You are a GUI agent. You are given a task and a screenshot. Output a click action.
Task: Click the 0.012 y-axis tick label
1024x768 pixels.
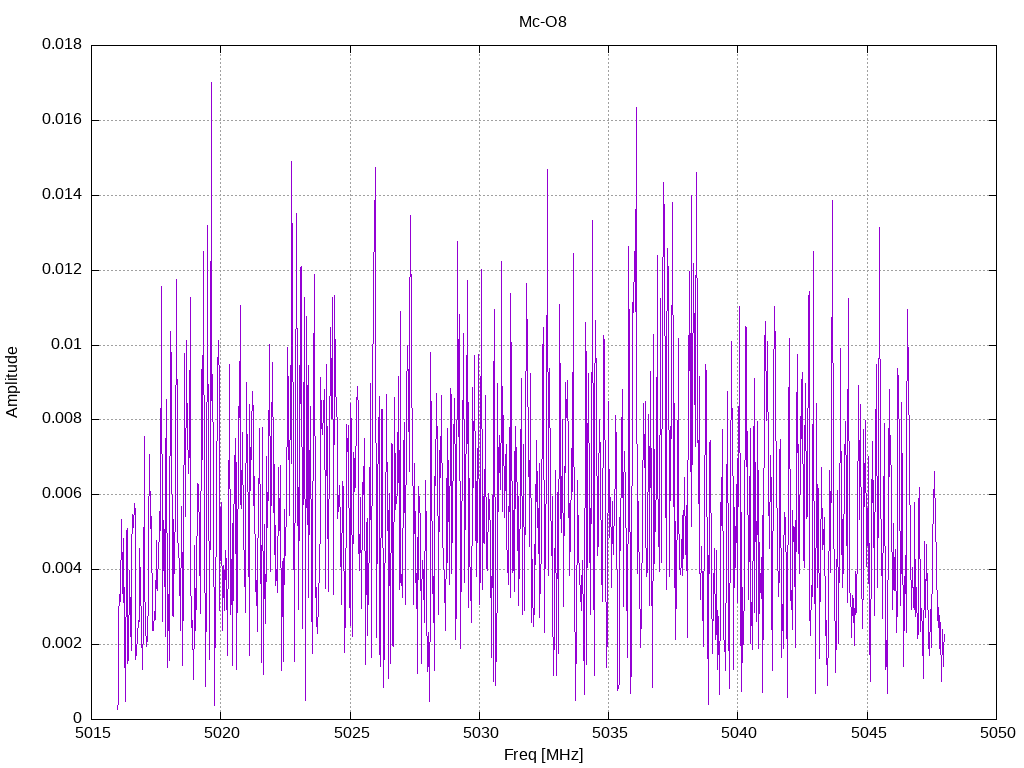coord(62,269)
